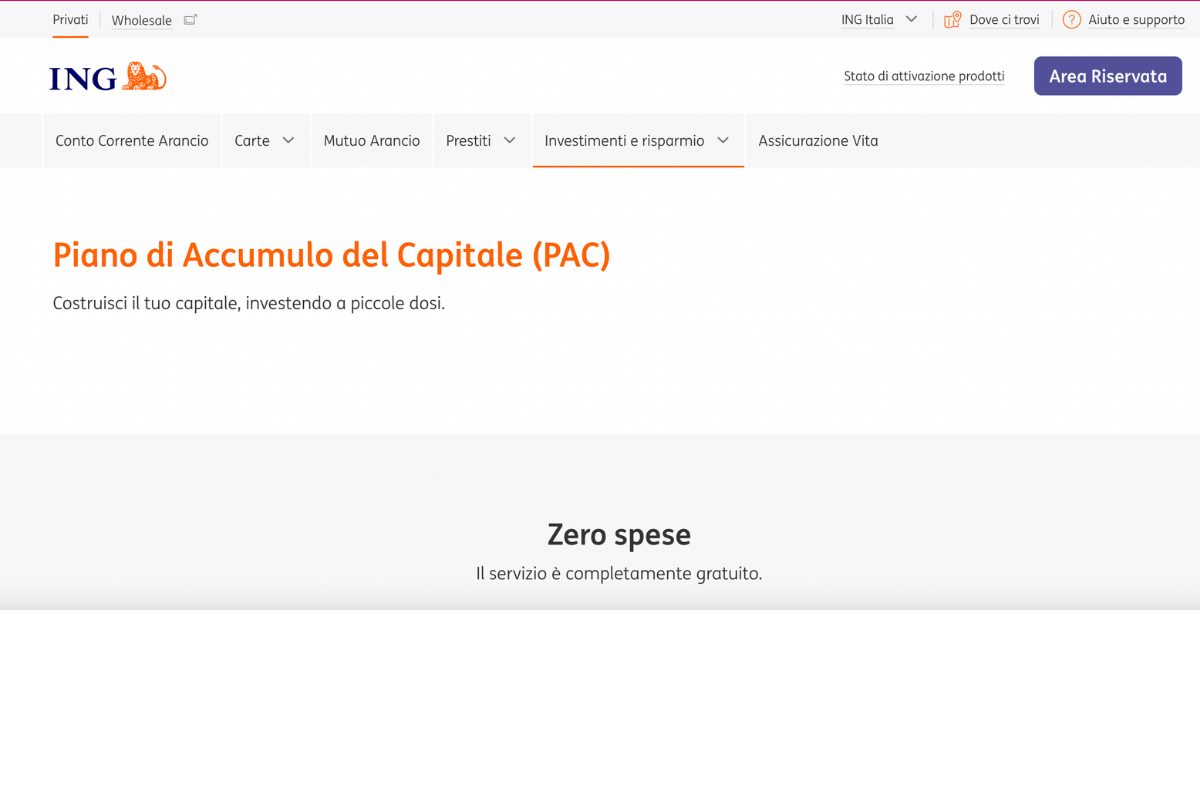Click the ING wordmark text logo
The image size is (1200, 800).
coord(83,78)
